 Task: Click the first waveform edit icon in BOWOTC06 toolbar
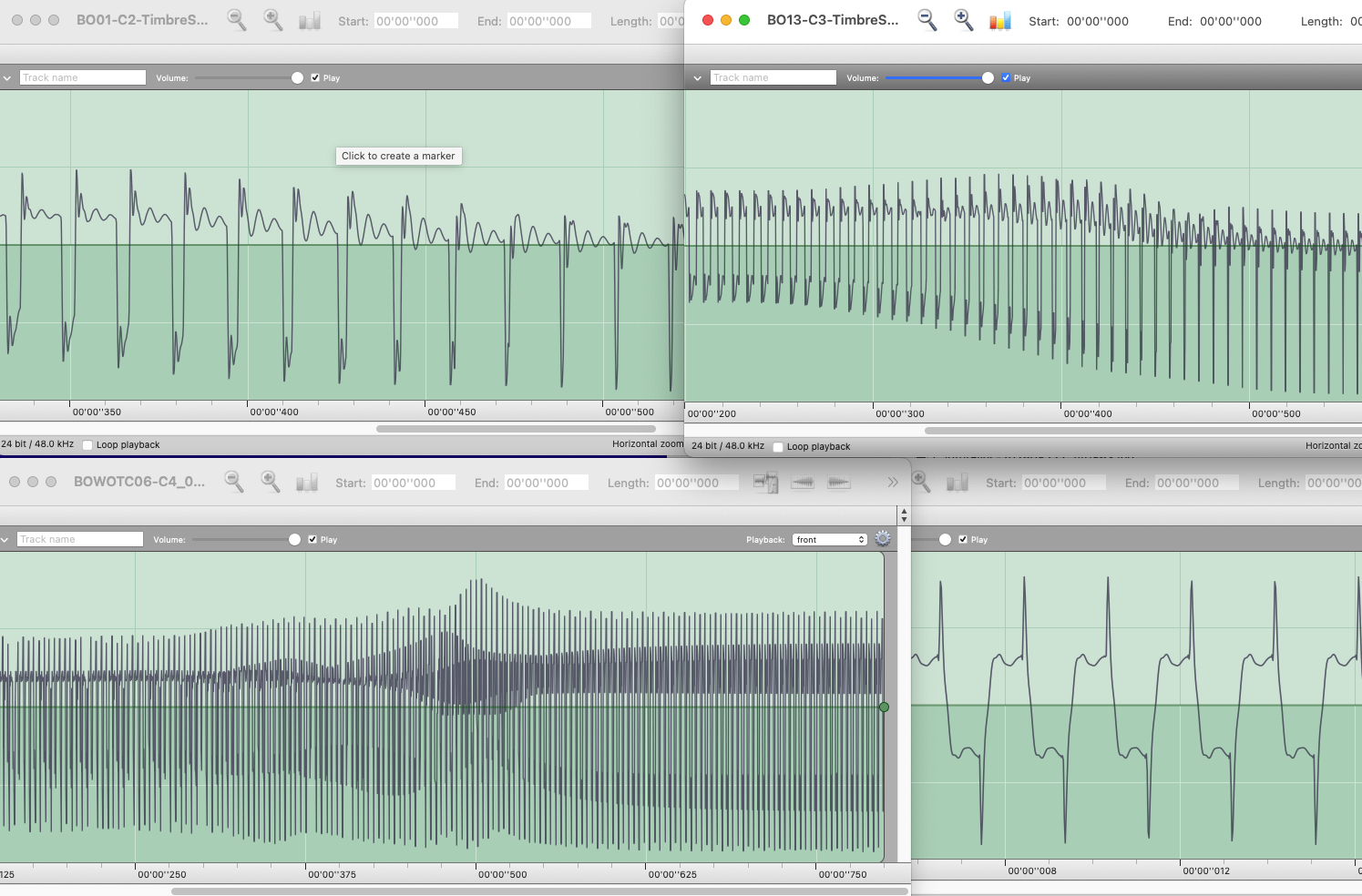point(803,483)
